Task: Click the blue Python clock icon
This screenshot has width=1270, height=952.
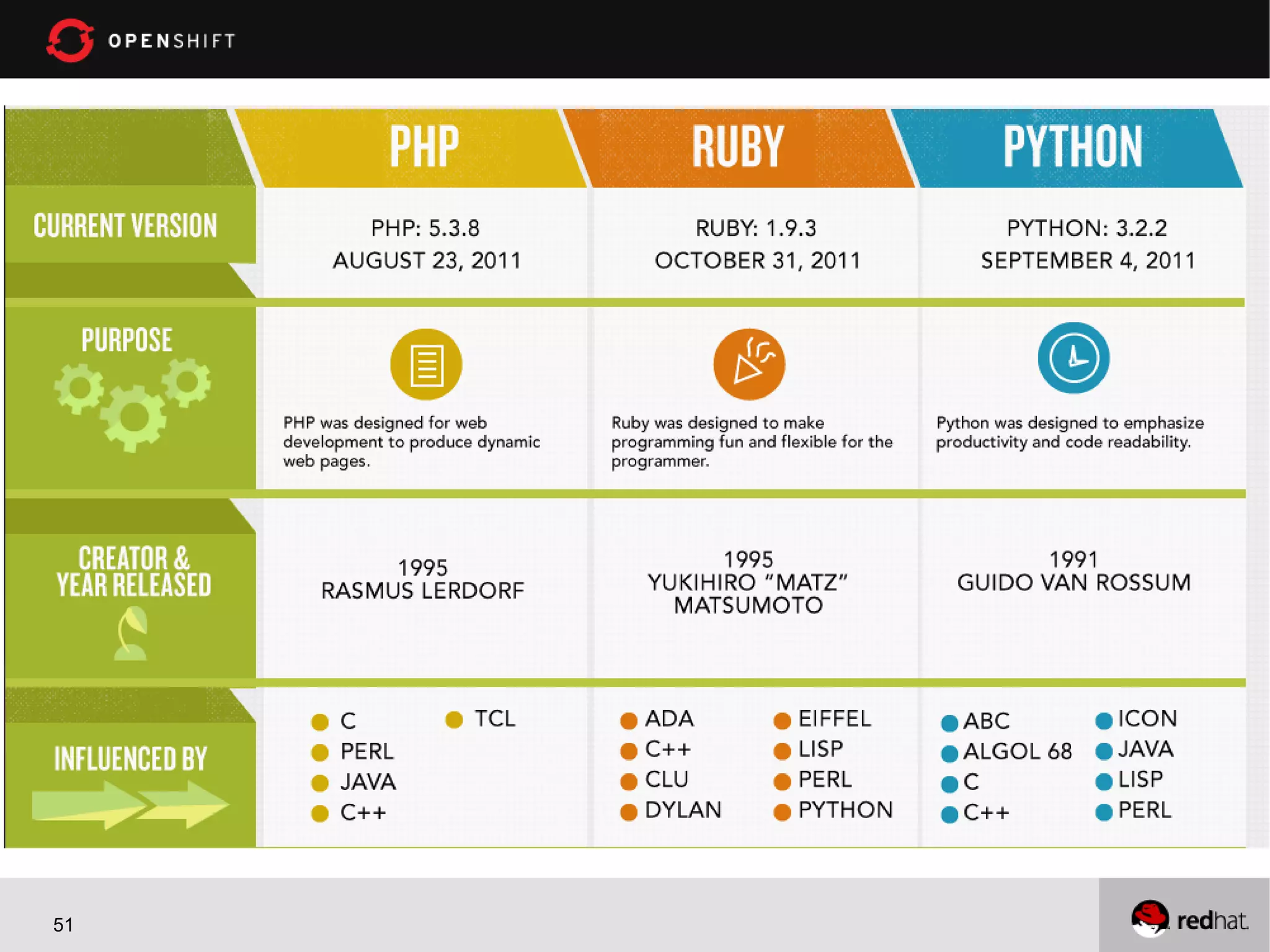Action: tap(1073, 358)
